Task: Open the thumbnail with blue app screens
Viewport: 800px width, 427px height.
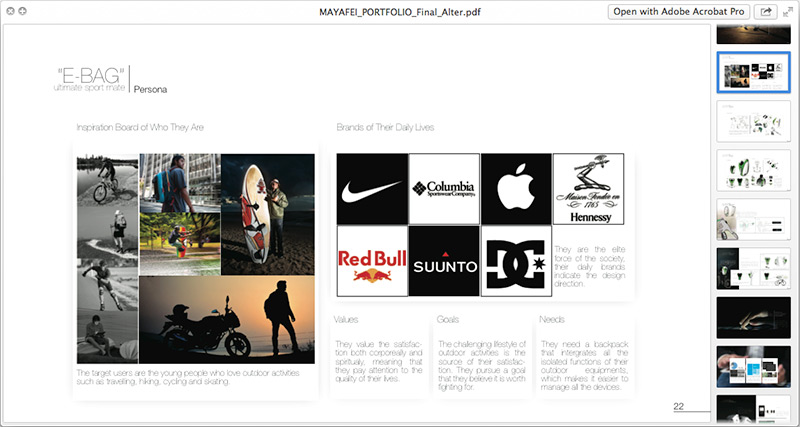Action: click(753, 367)
